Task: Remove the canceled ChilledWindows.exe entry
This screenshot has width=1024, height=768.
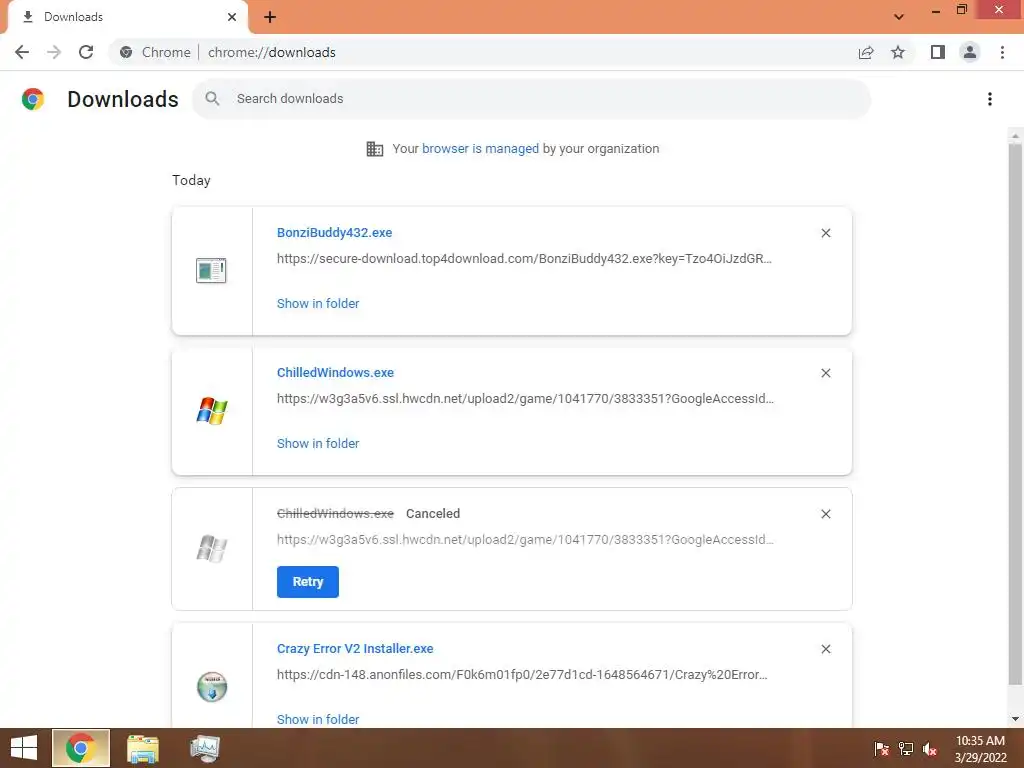Action: coord(825,514)
